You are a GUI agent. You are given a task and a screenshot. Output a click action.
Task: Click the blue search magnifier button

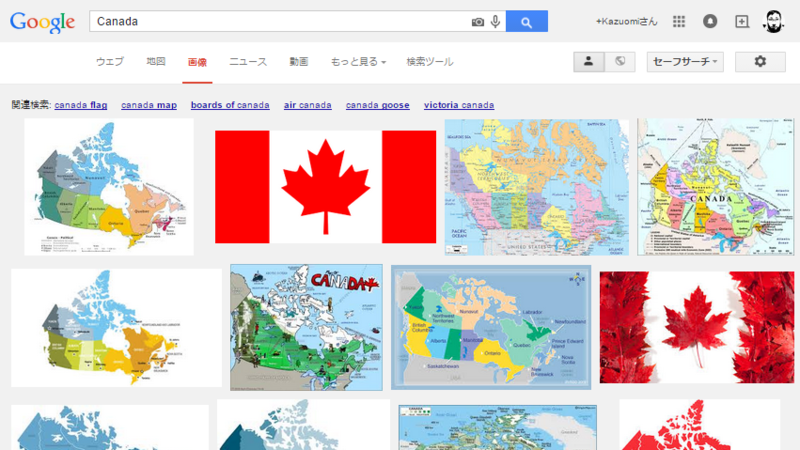point(527,21)
